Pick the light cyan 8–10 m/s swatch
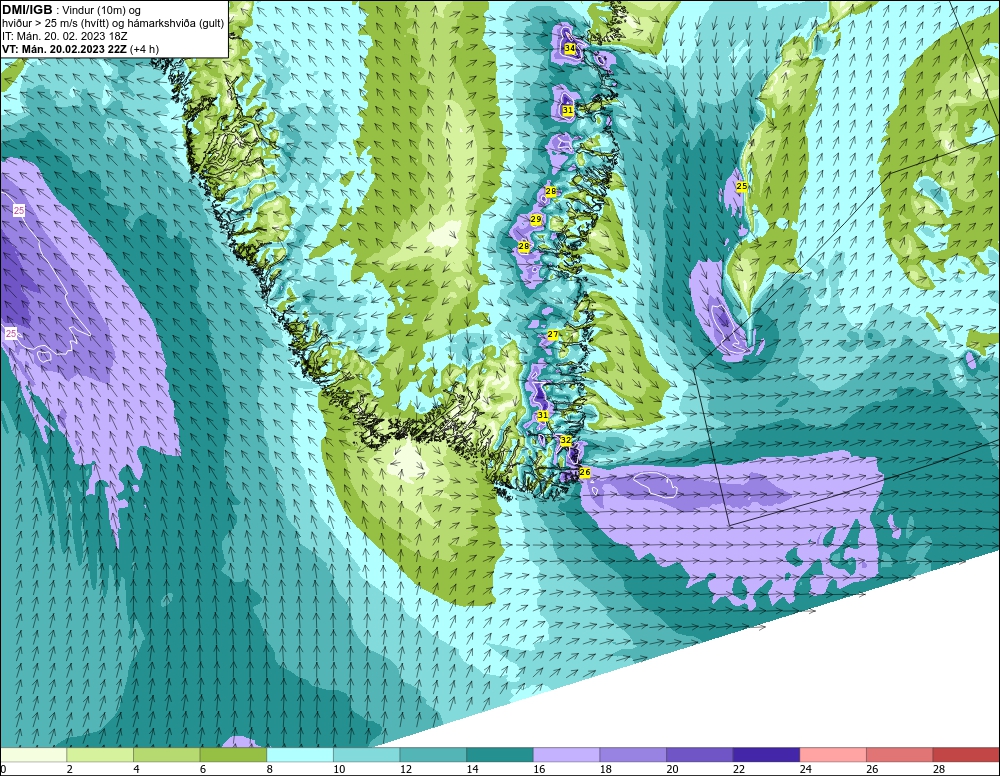This screenshot has height=776, width=1000. (x=300, y=755)
